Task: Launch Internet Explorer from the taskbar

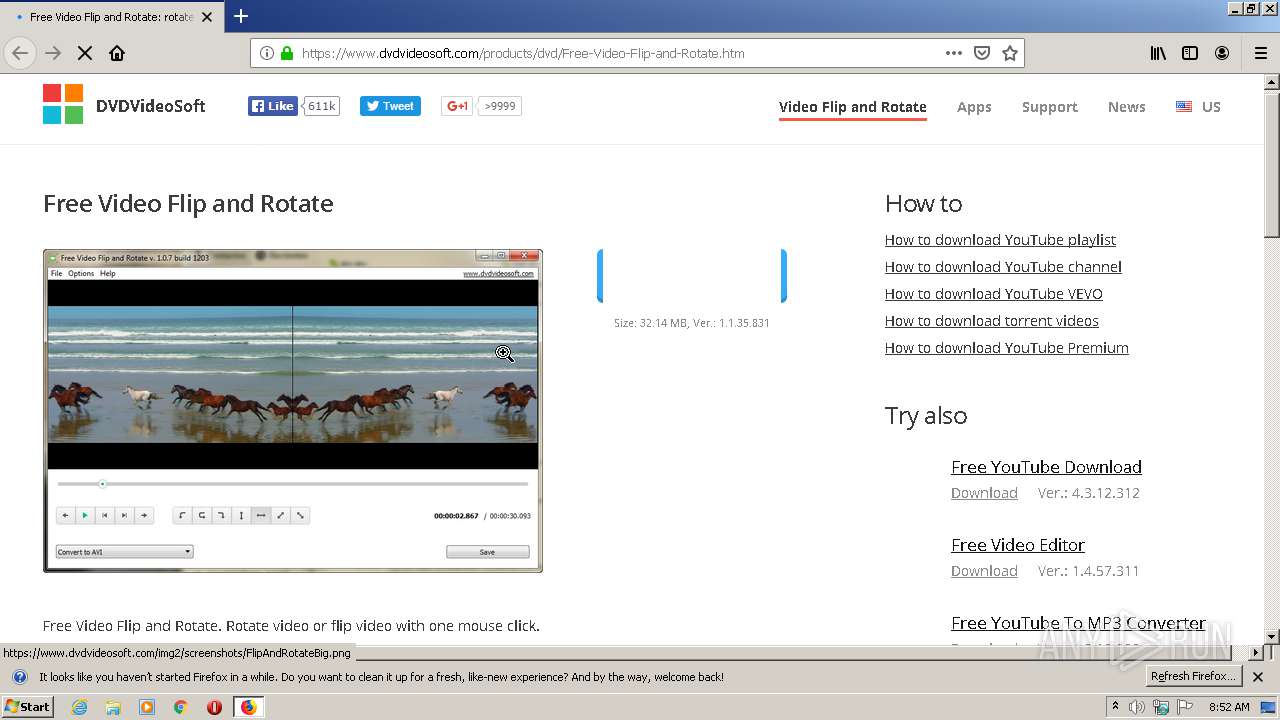Action: (x=79, y=707)
